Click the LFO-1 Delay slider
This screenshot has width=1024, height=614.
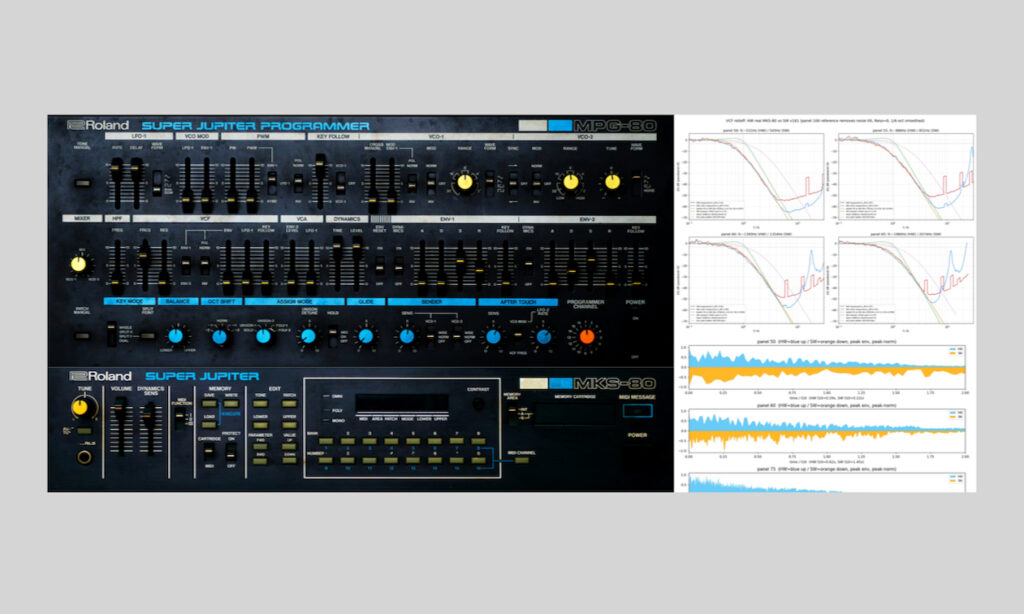pos(136,184)
